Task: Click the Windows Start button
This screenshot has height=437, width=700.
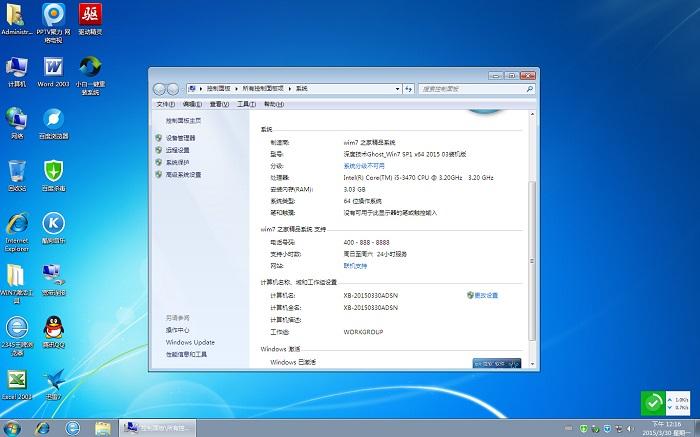Action: [14, 428]
